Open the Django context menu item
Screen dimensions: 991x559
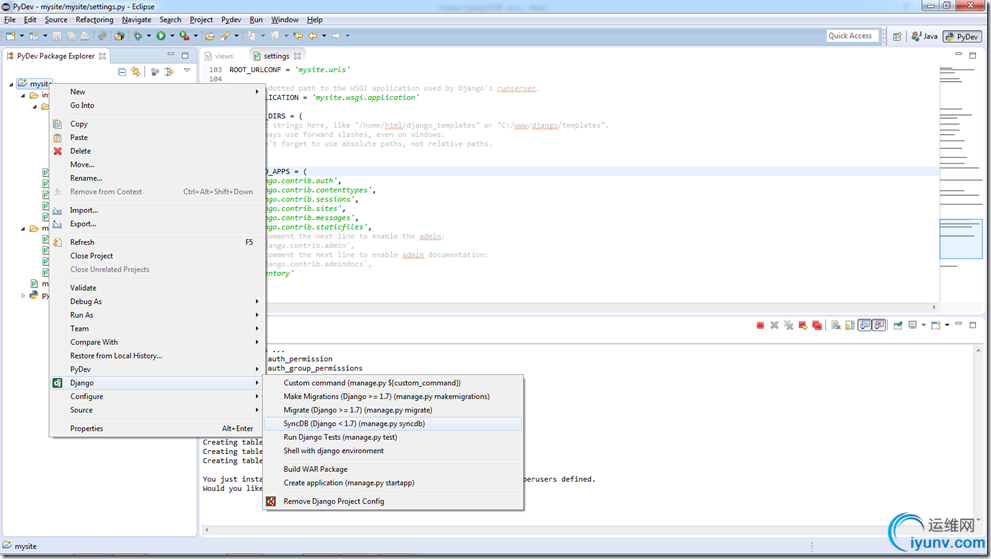coord(157,383)
